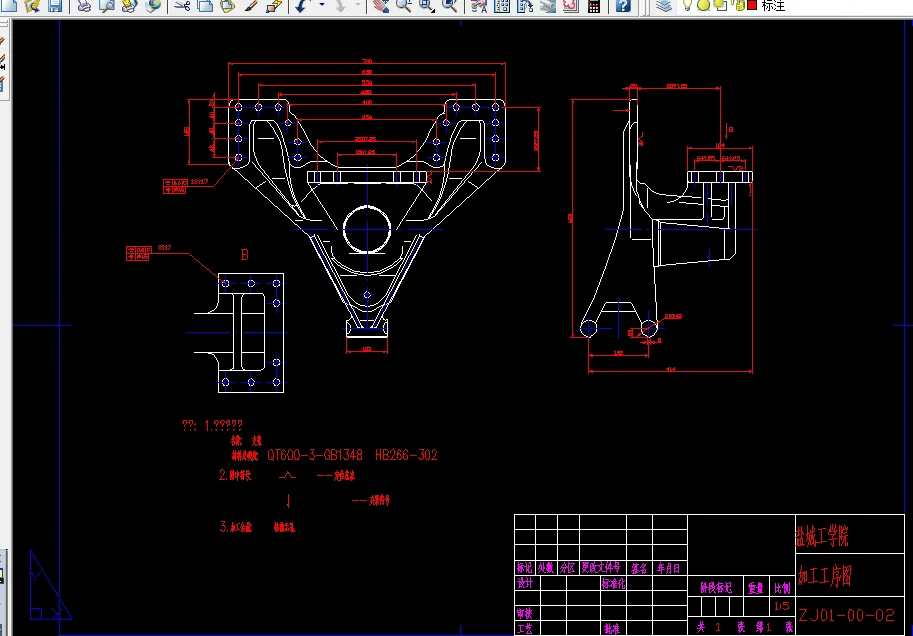Screen dimensions: 913x636
Task: Select the Zoom Window tool
Action: pyautogui.click(x=427, y=6)
